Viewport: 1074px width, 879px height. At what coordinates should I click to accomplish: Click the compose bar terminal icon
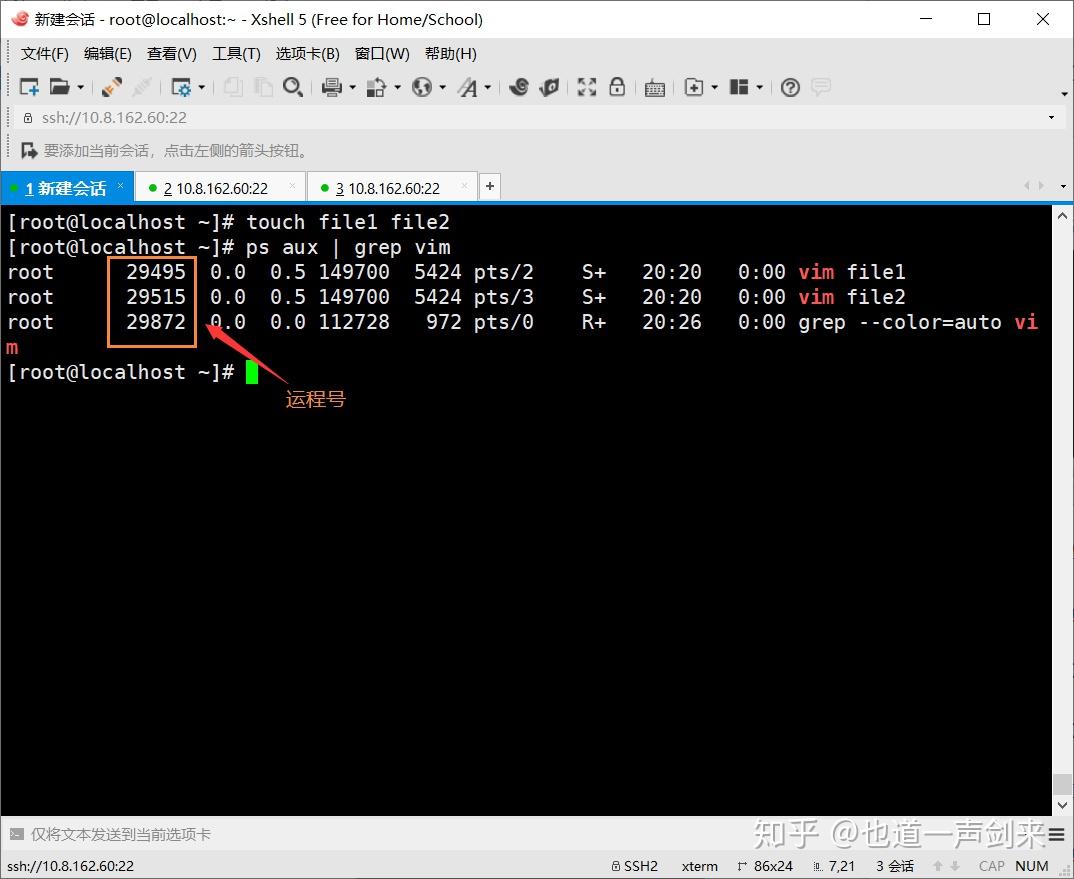click(x=16, y=834)
